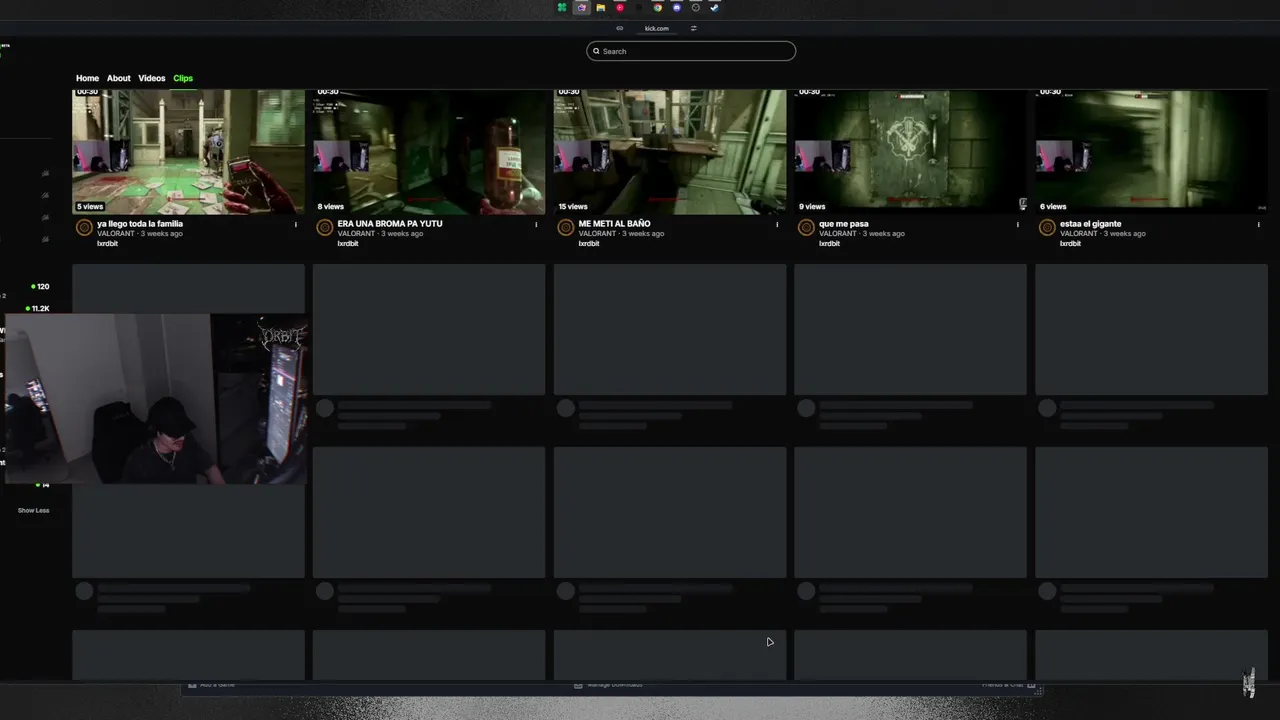
Task: Play the 'que me pasa' clip thumbnail
Action: (910, 151)
